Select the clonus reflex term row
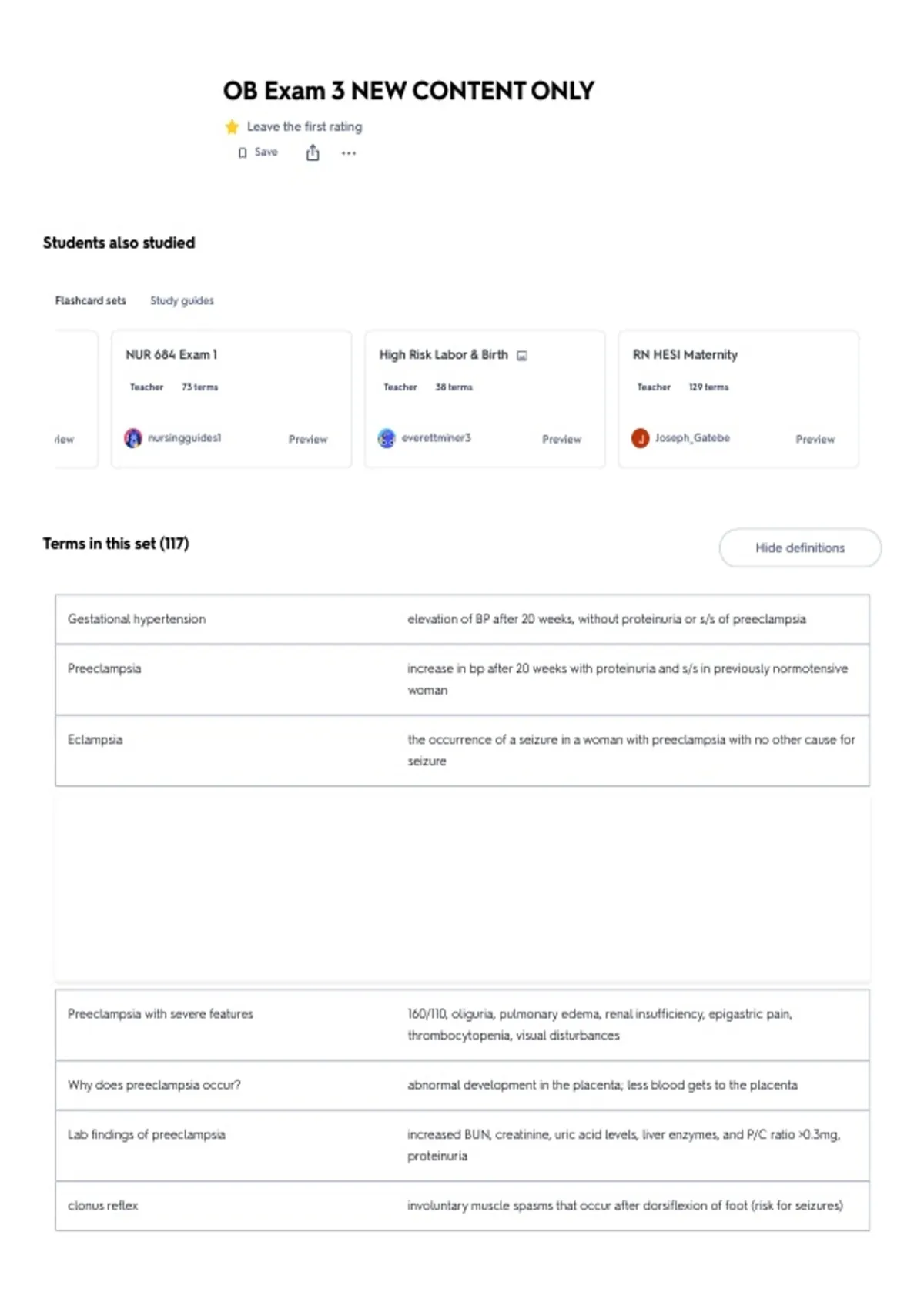The image size is (924, 1309). [462, 1205]
